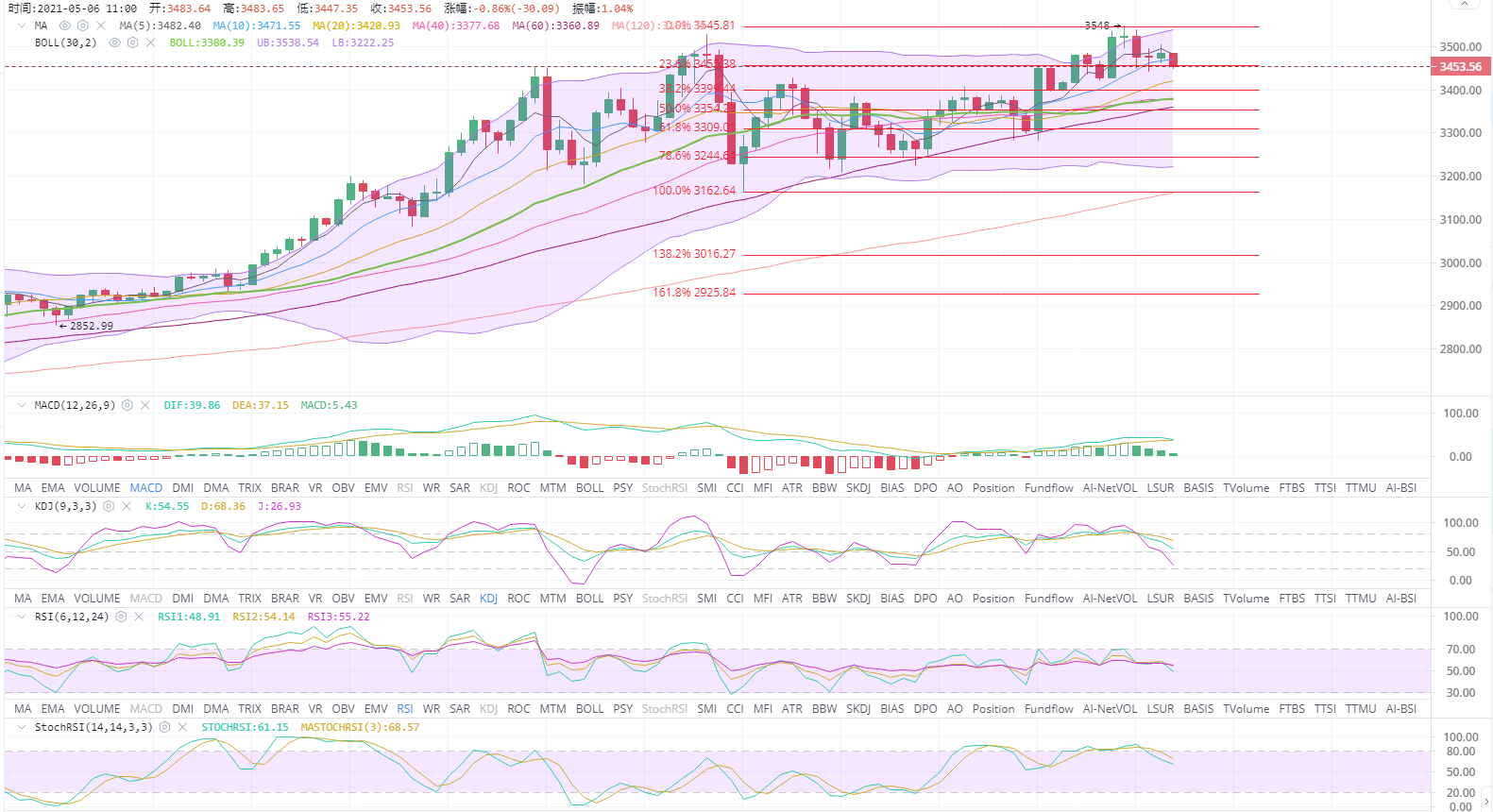Viewport: 1493px width, 812px height.
Task: Click the MA(20):3420.93 legend value
Action: [356, 25]
